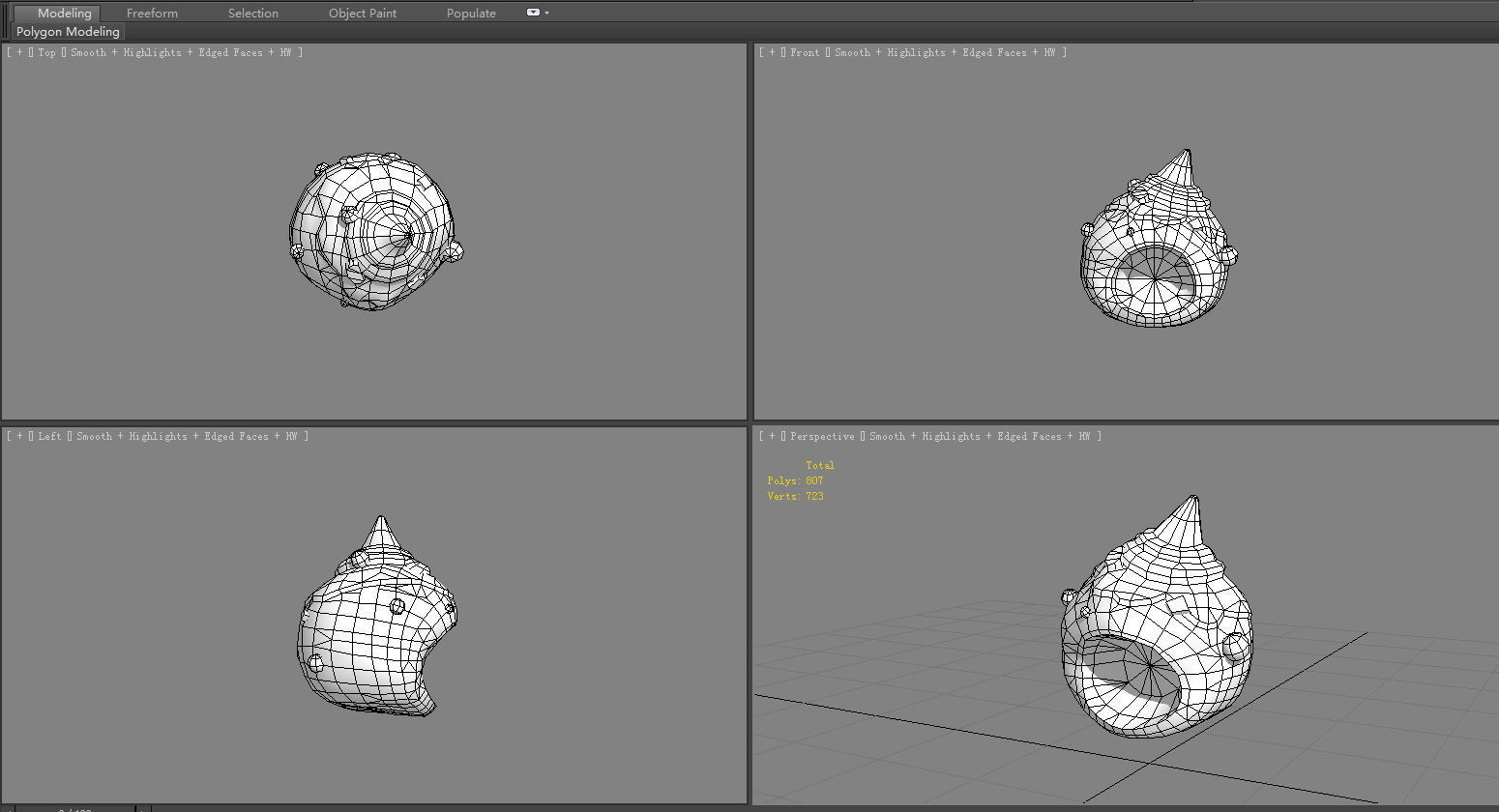The image size is (1499, 812).
Task: Open the Perspective viewport plus general menu
Action: coord(772,436)
